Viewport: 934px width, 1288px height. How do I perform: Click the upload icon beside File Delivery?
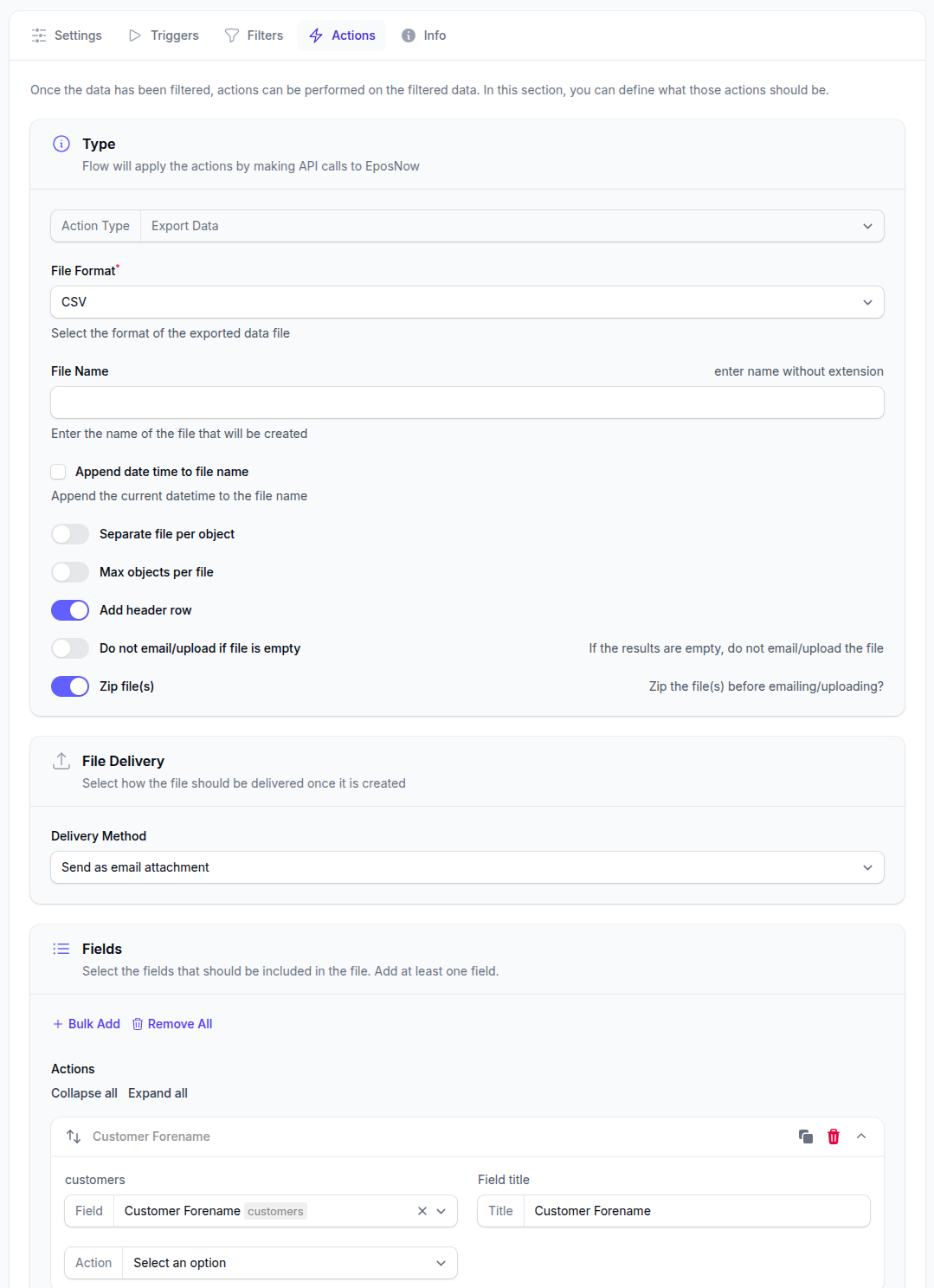[61, 761]
